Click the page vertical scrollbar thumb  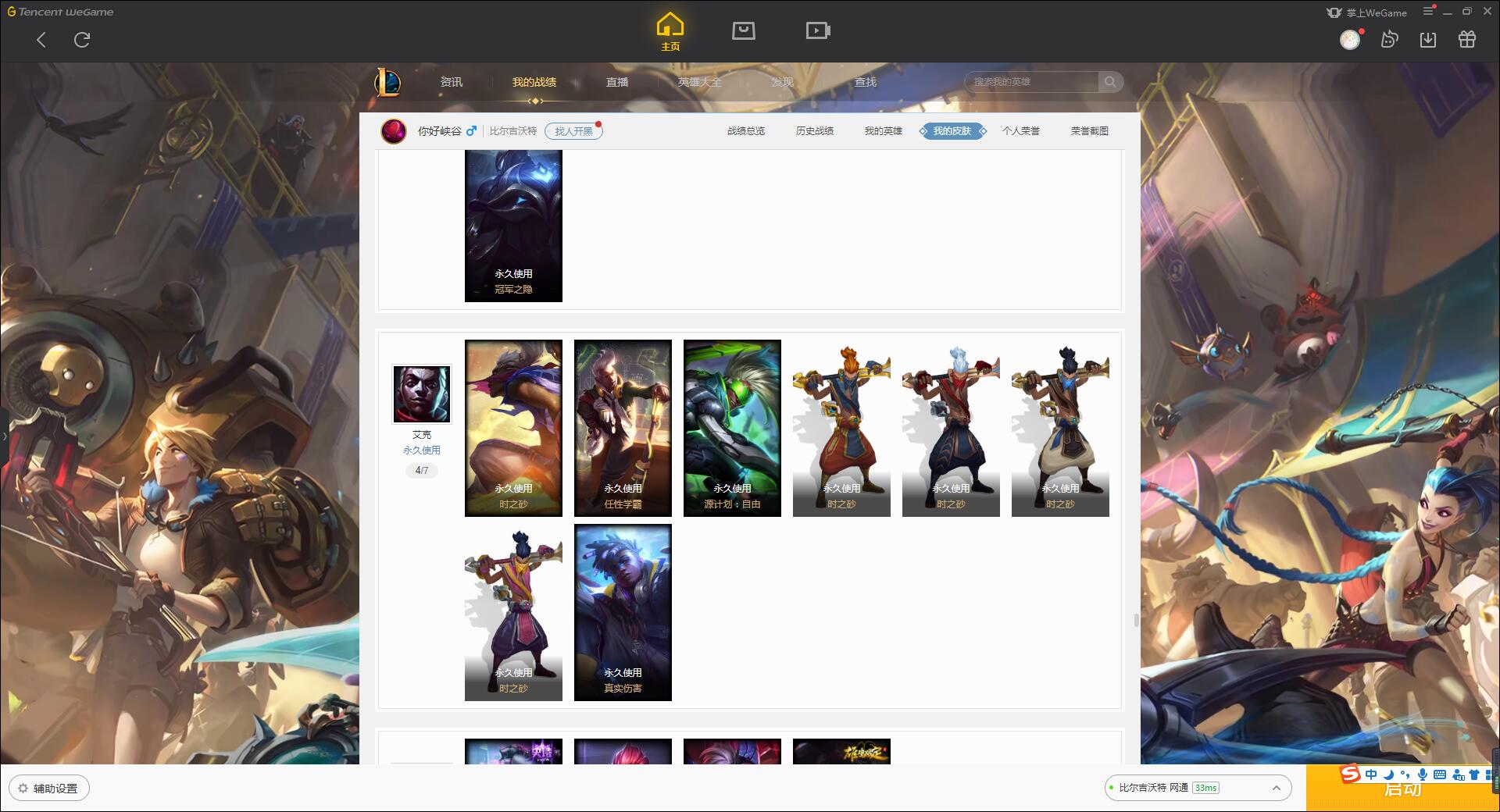(x=1136, y=620)
